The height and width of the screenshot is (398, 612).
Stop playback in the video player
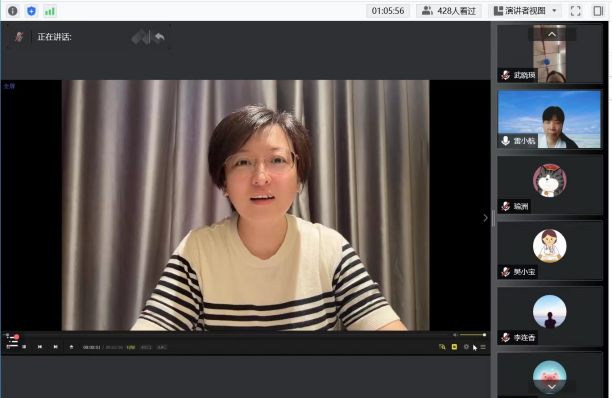pyautogui.click(x=24, y=346)
